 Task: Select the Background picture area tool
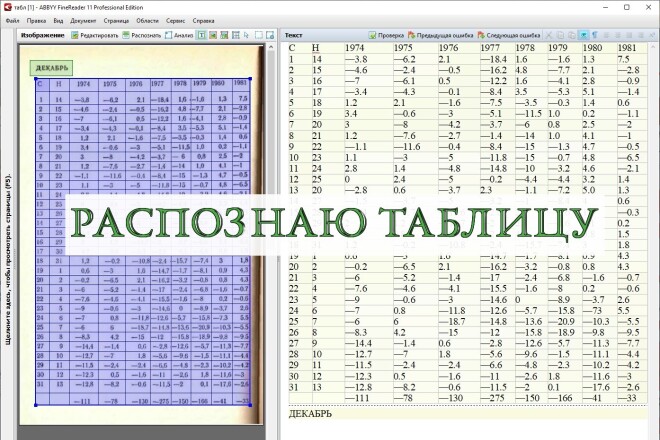click(224, 35)
